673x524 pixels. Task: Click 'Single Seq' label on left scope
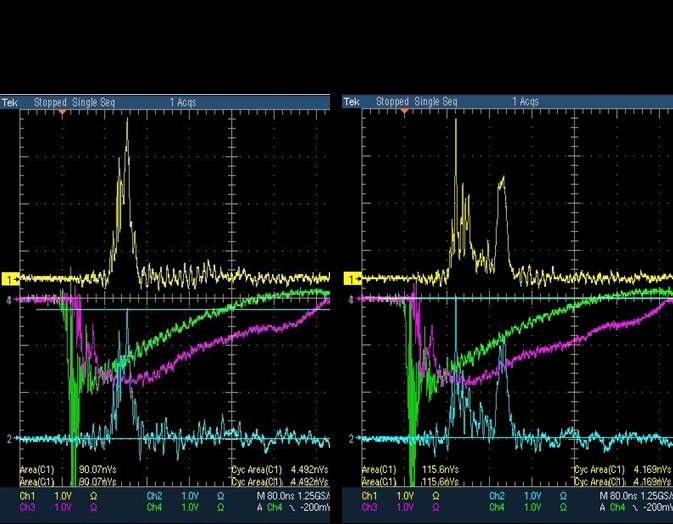click(94, 103)
